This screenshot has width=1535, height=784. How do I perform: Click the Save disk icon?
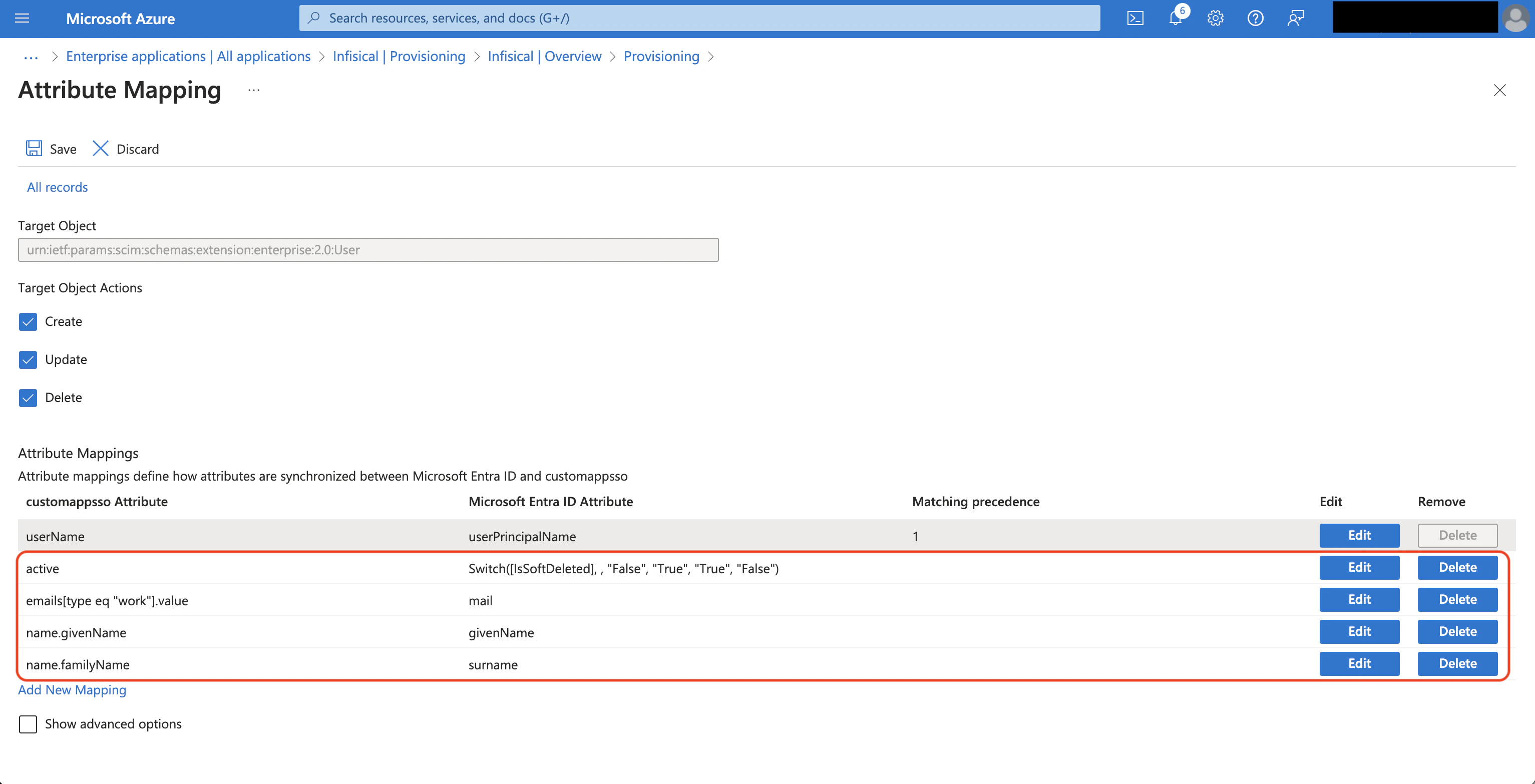34,148
